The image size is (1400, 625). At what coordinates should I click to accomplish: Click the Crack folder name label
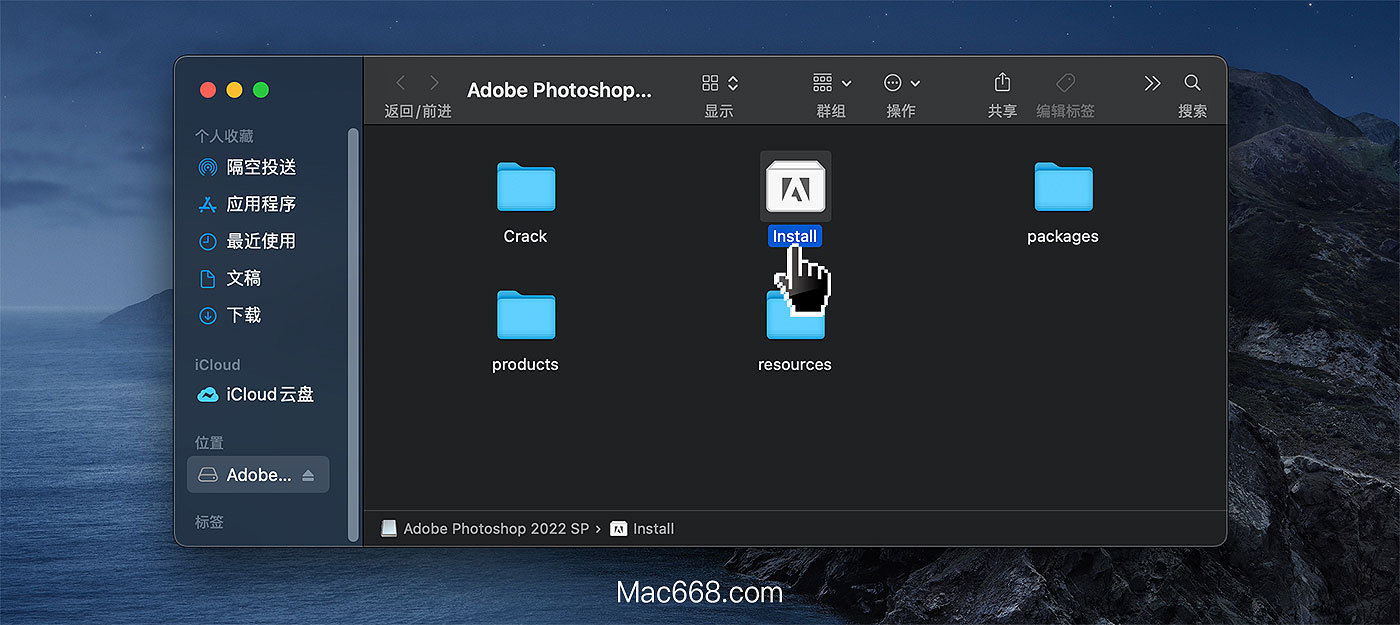coord(526,237)
